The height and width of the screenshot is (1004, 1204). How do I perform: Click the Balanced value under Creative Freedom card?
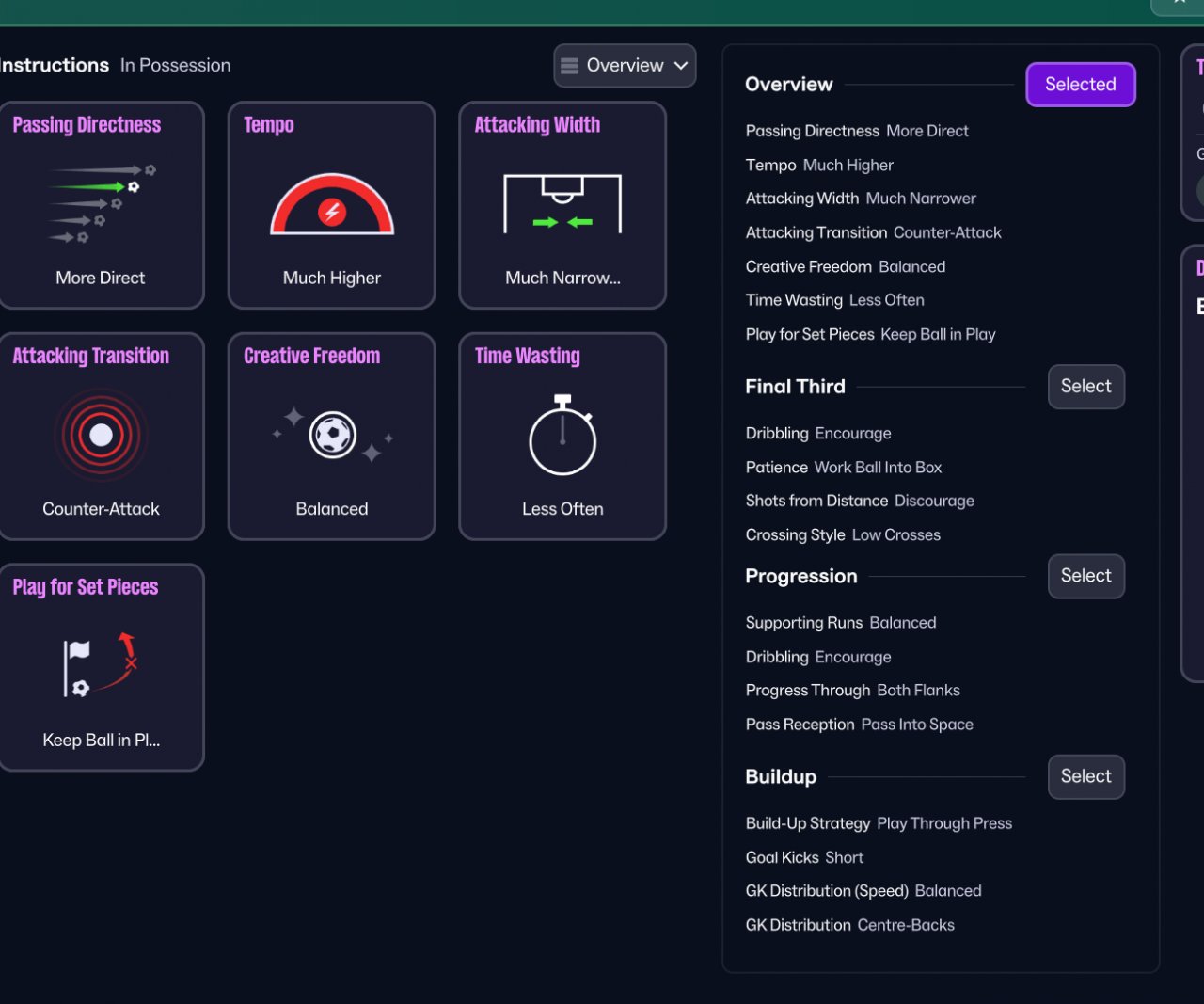pos(332,509)
